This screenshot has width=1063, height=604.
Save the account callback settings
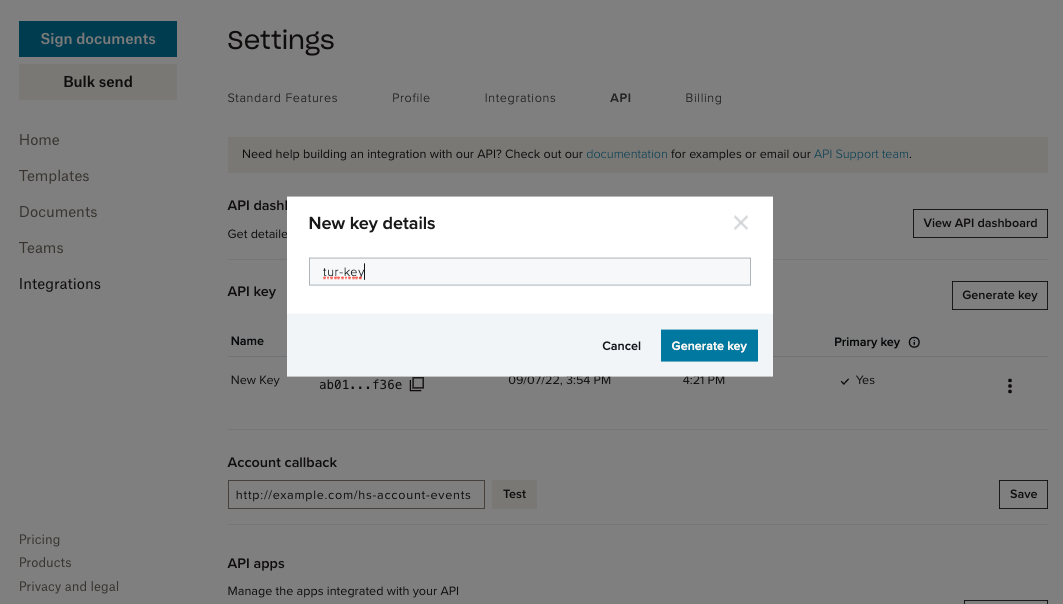coord(1023,494)
